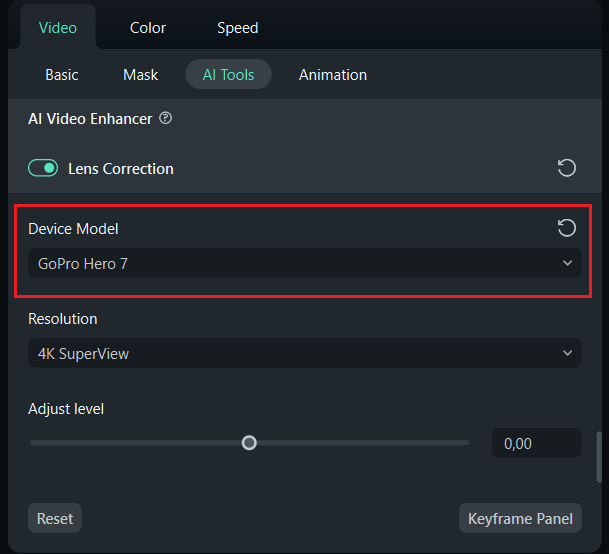Click the AI Video Enhancer heading
The width and height of the screenshot is (609, 554).
pos(90,119)
